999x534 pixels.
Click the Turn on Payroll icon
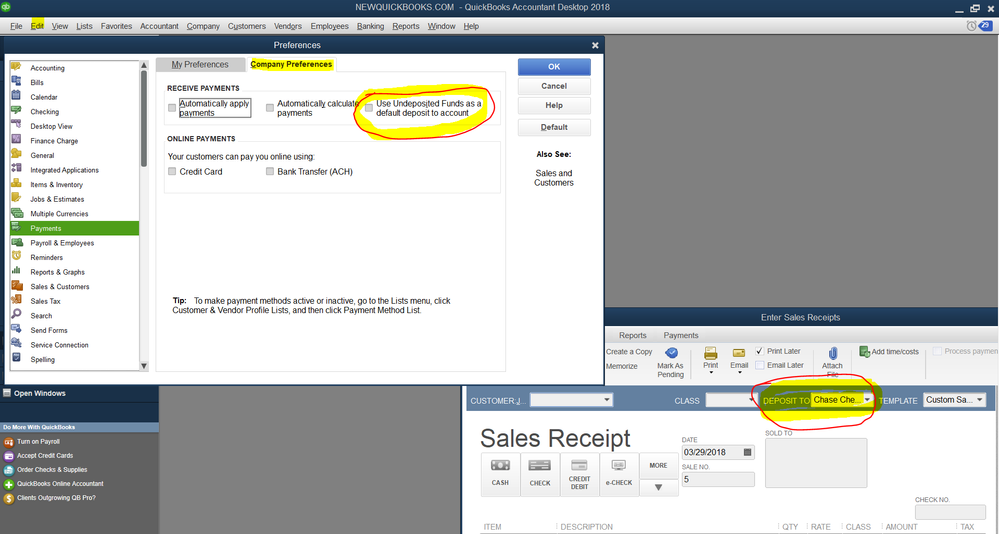[9, 442]
